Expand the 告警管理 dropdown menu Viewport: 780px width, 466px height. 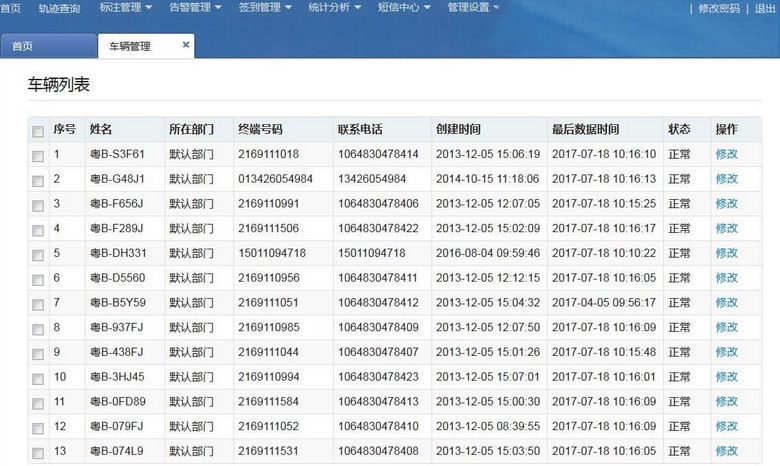coord(195,7)
